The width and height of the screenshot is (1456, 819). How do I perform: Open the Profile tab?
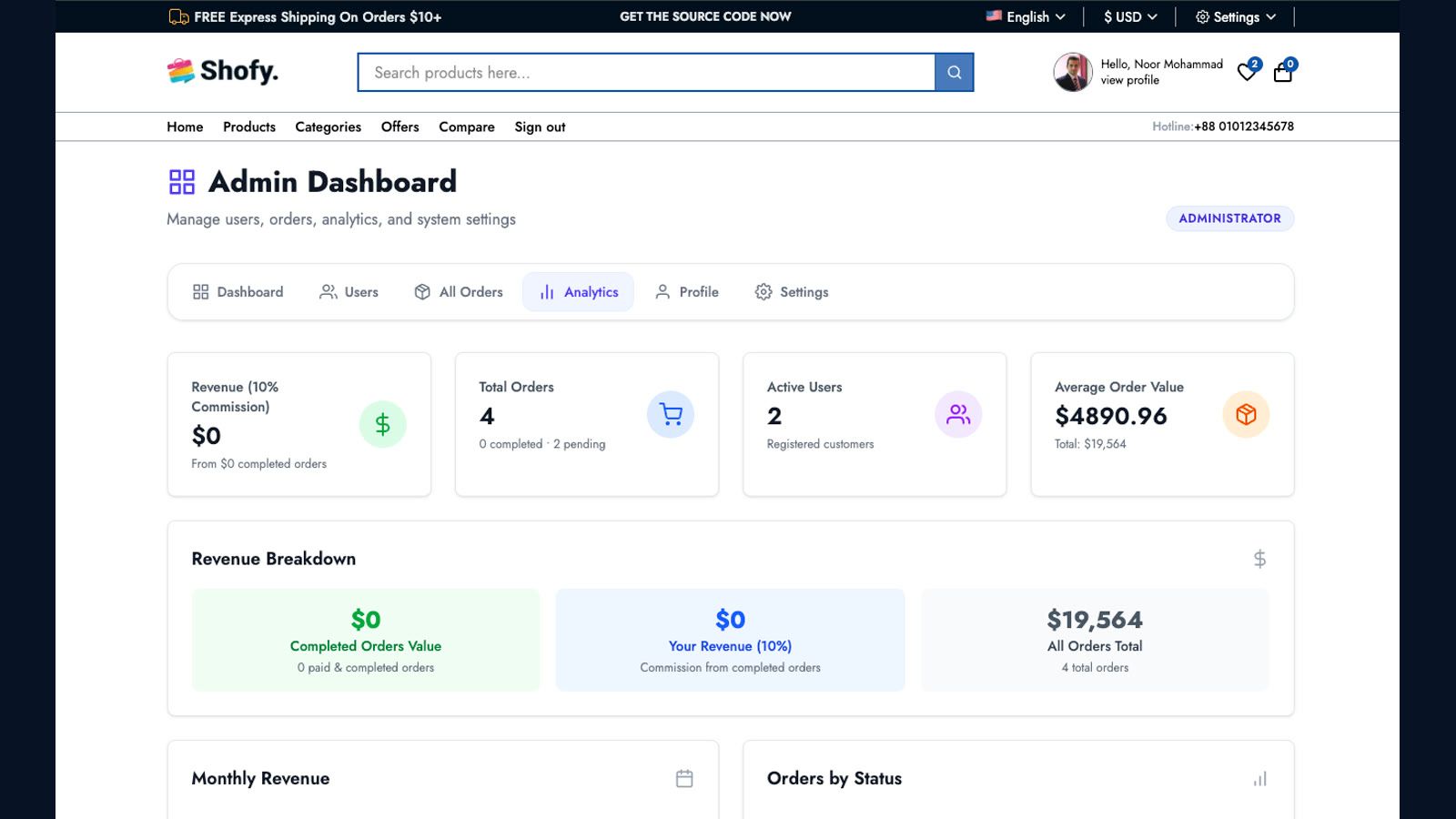click(x=686, y=292)
